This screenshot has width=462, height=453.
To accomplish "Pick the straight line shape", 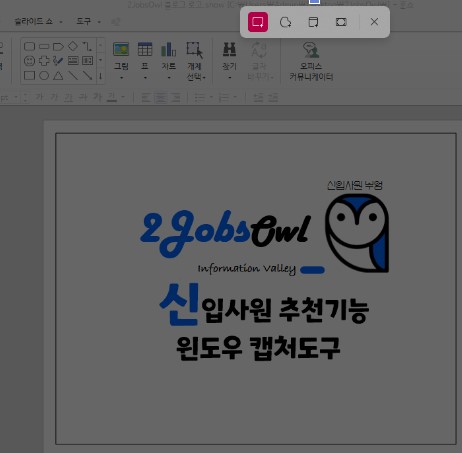I will pyautogui.click(x=73, y=75).
